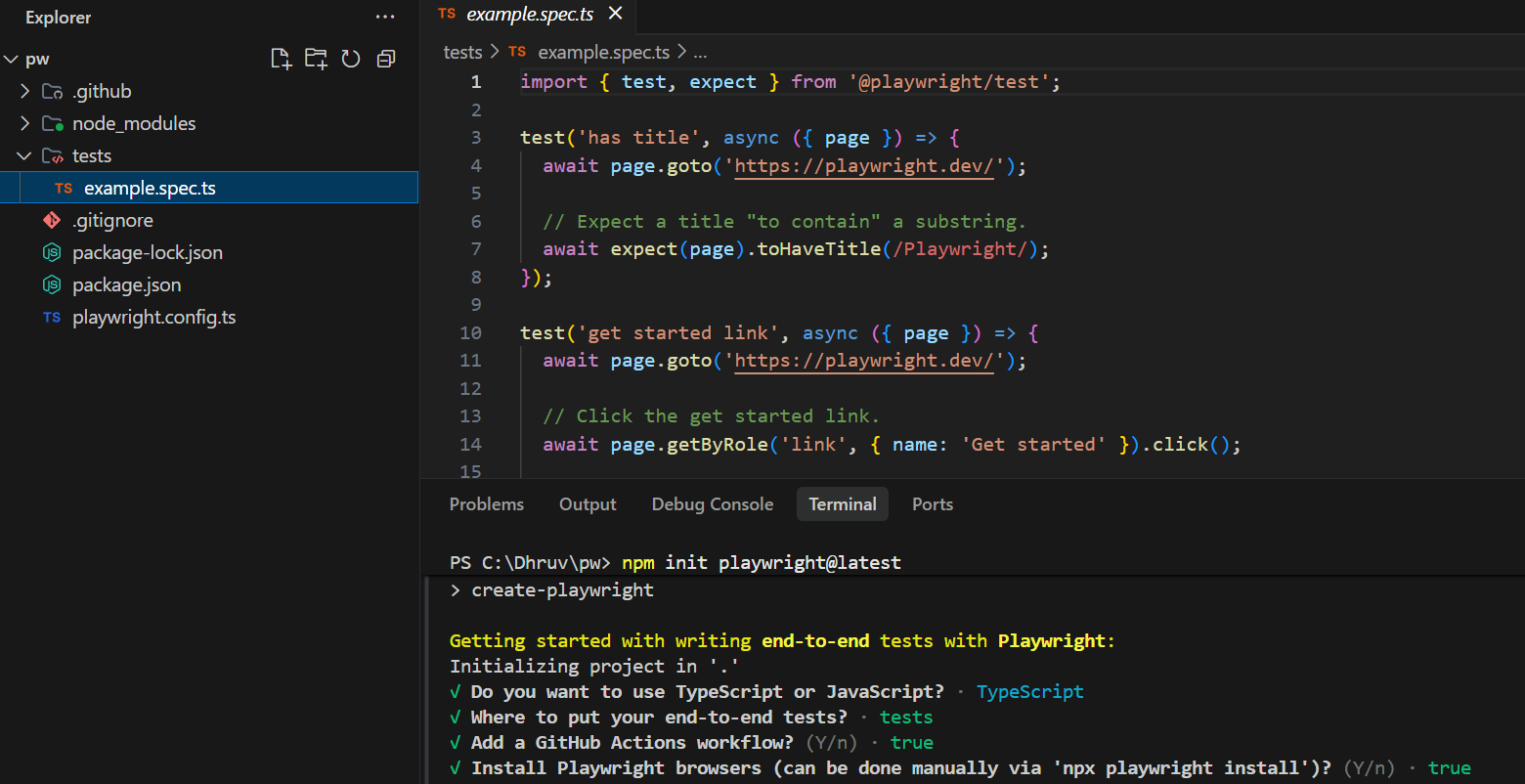Viewport: 1525px width, 784px height.
Task: Click the playwright.config.ts TypeScript file icon
Action: (x=52, y=318)
